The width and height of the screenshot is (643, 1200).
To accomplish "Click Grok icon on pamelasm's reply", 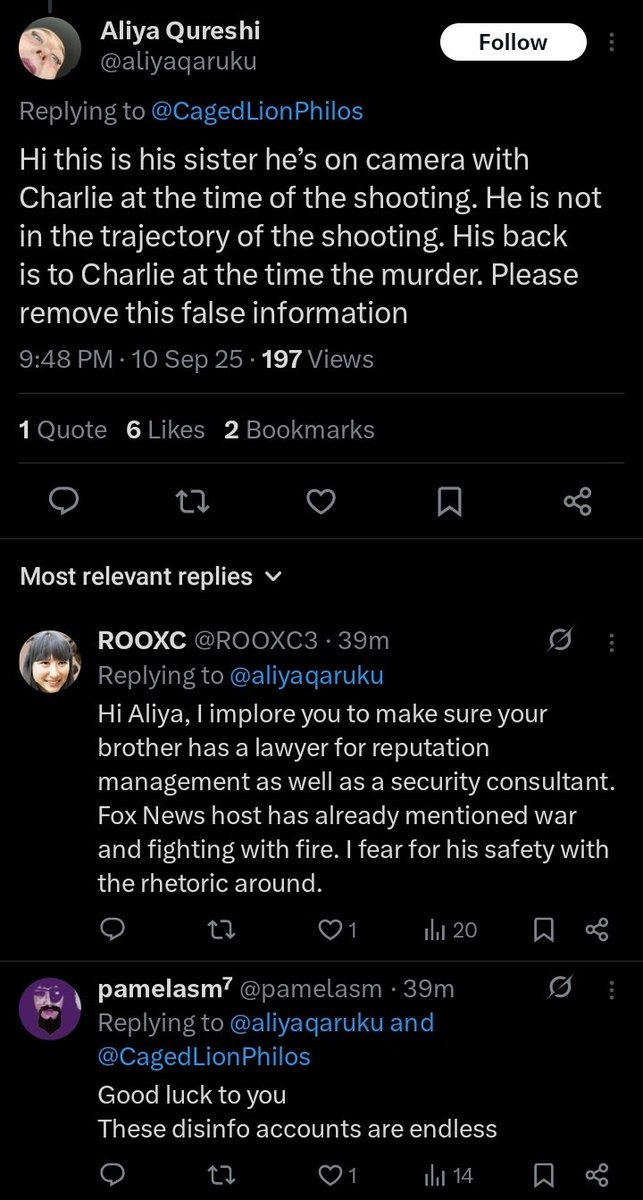I will pyautogui.click(x=561, y=989).
